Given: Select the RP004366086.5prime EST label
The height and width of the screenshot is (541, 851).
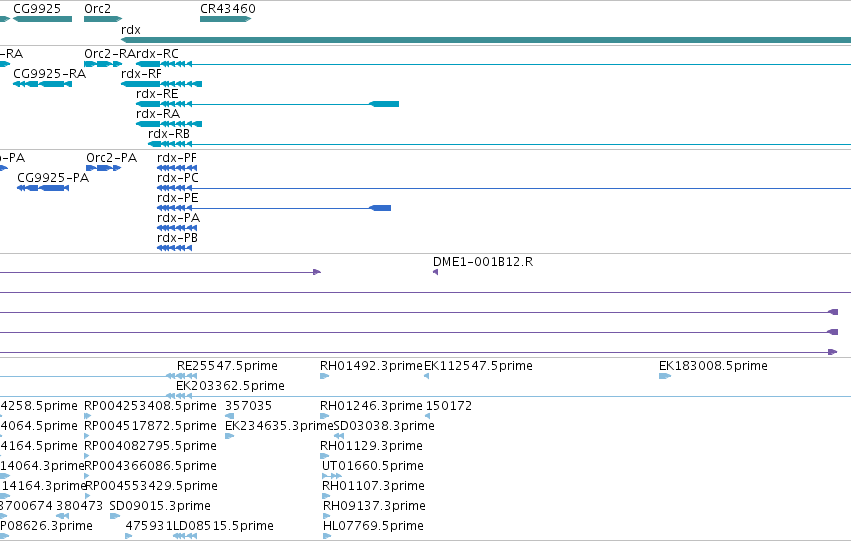Looking at the screenshot, I should click(150, 466).
